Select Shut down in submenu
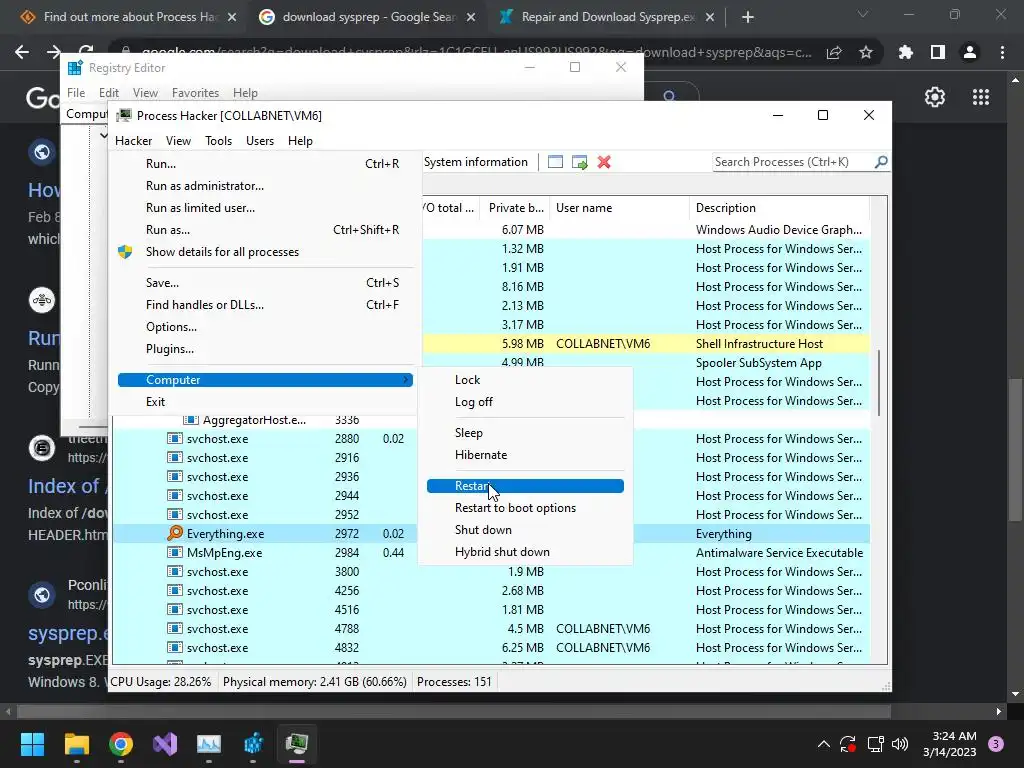Screen dimensions: 1024x768 click(x=483, y=530)
